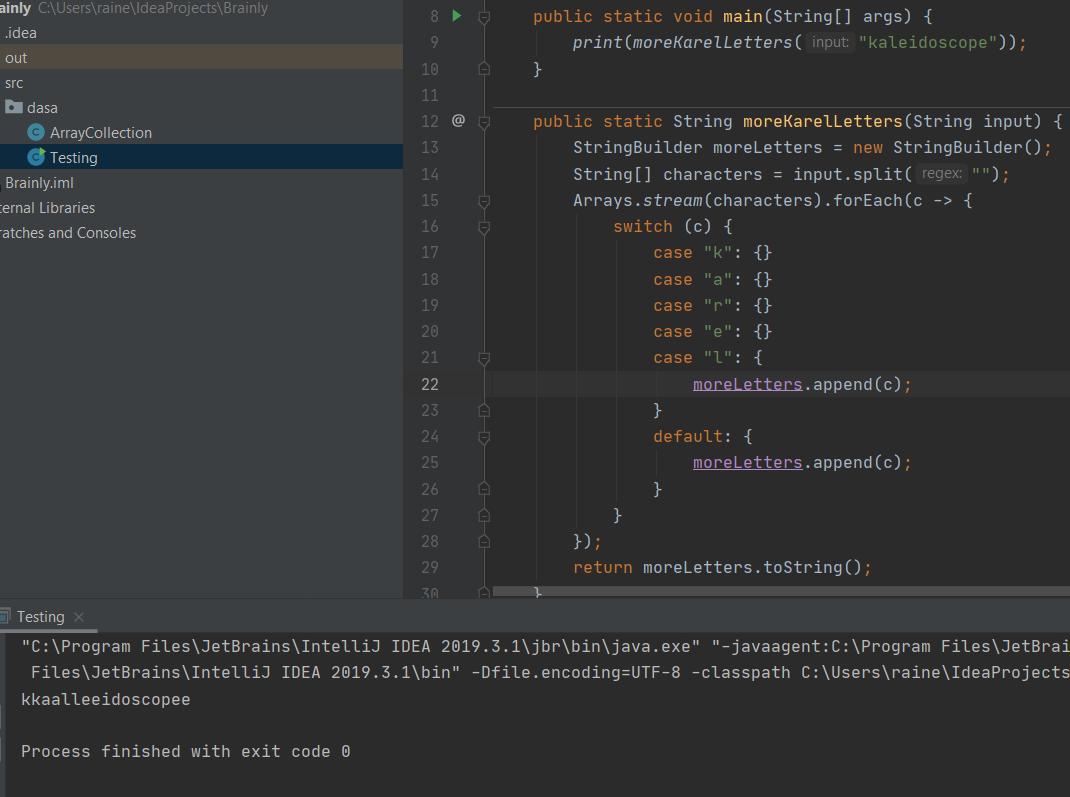1070x797 pixels.
Task: Select the src folder in project tree
Action: click(14, 83)
